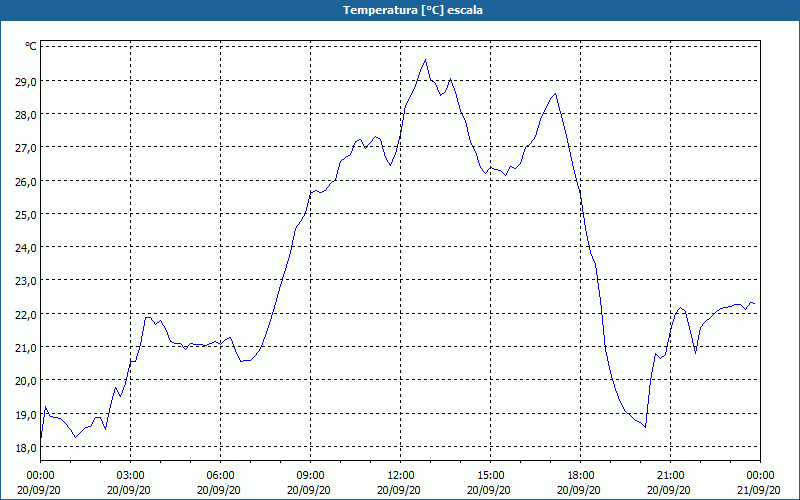Viewport: 800px width, 500px height.
Task: Click the 21:00 time axis label
Action: (x=670, y=476)
